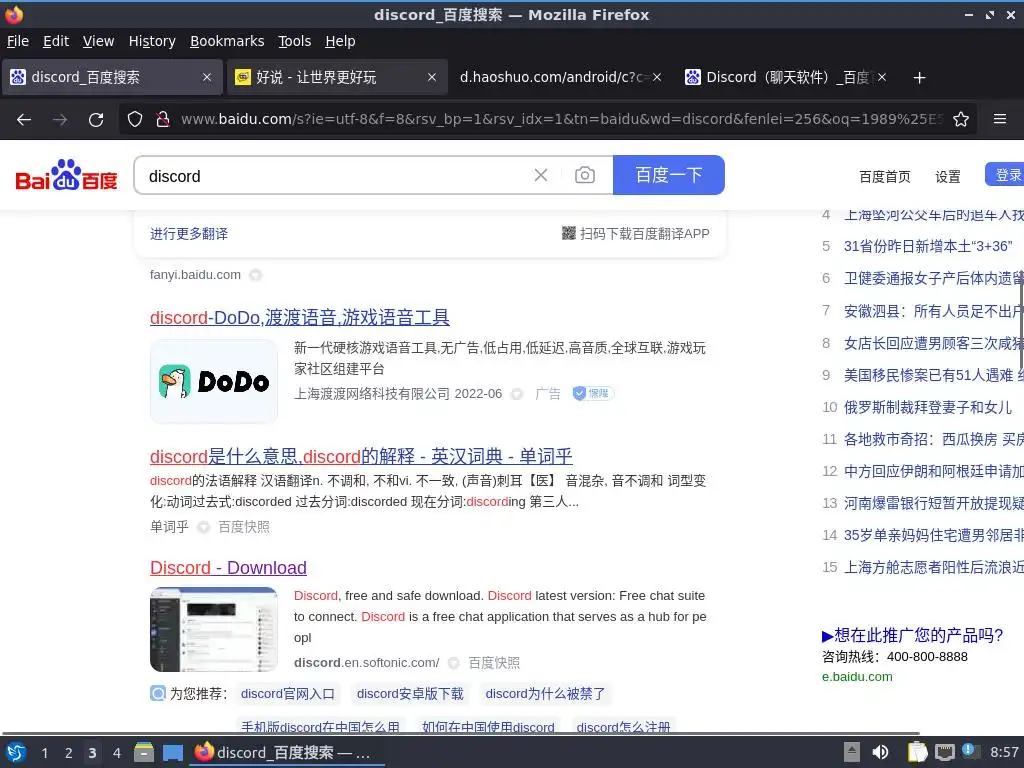Click the DoDo logo thumbnail
This screenshot has width=1024, height=768.
pyautogui.click(x=214, y=381)
